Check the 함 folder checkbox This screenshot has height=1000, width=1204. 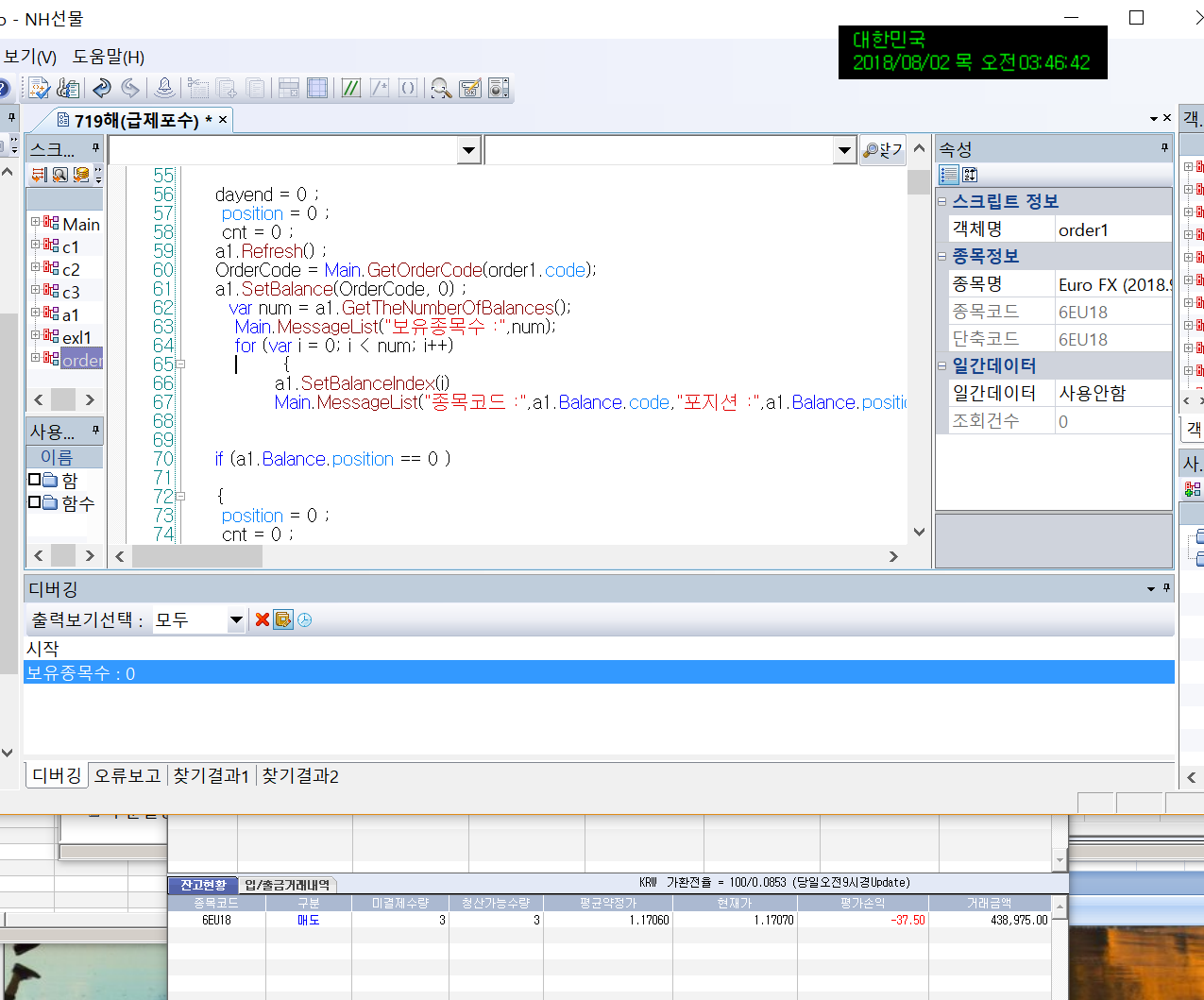point(35,480)
